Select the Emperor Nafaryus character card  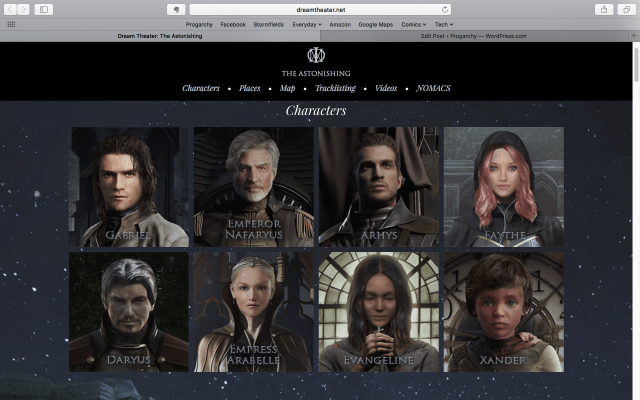[253, 187]
